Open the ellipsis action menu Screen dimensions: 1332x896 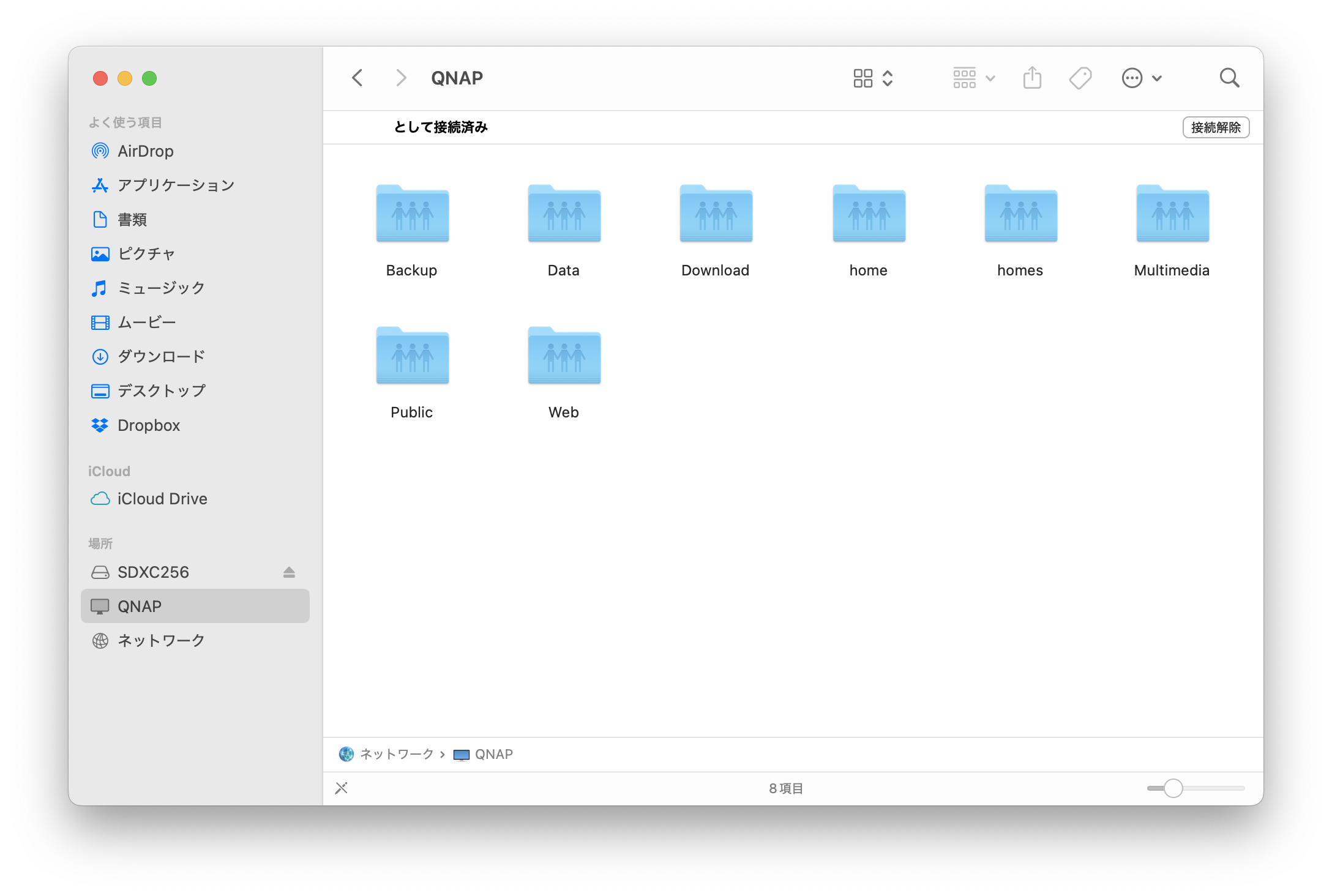pos(1141,78)
